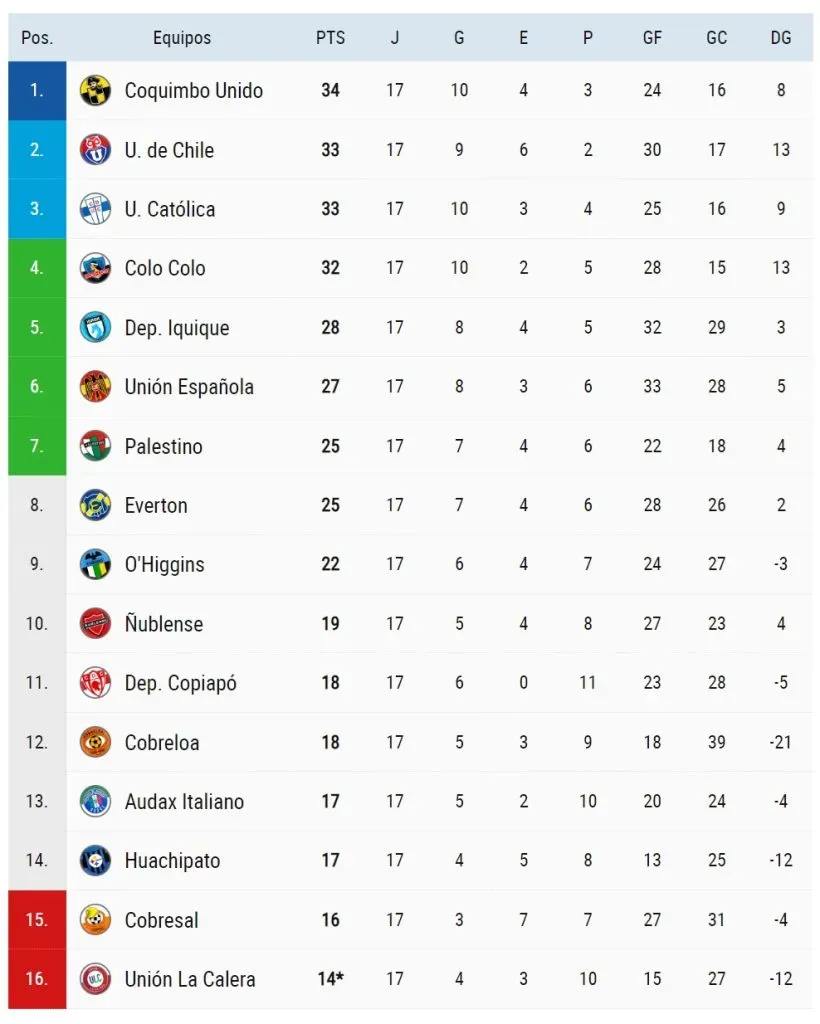Click the red position 15 cell
820x1024 pixels.
37,920
